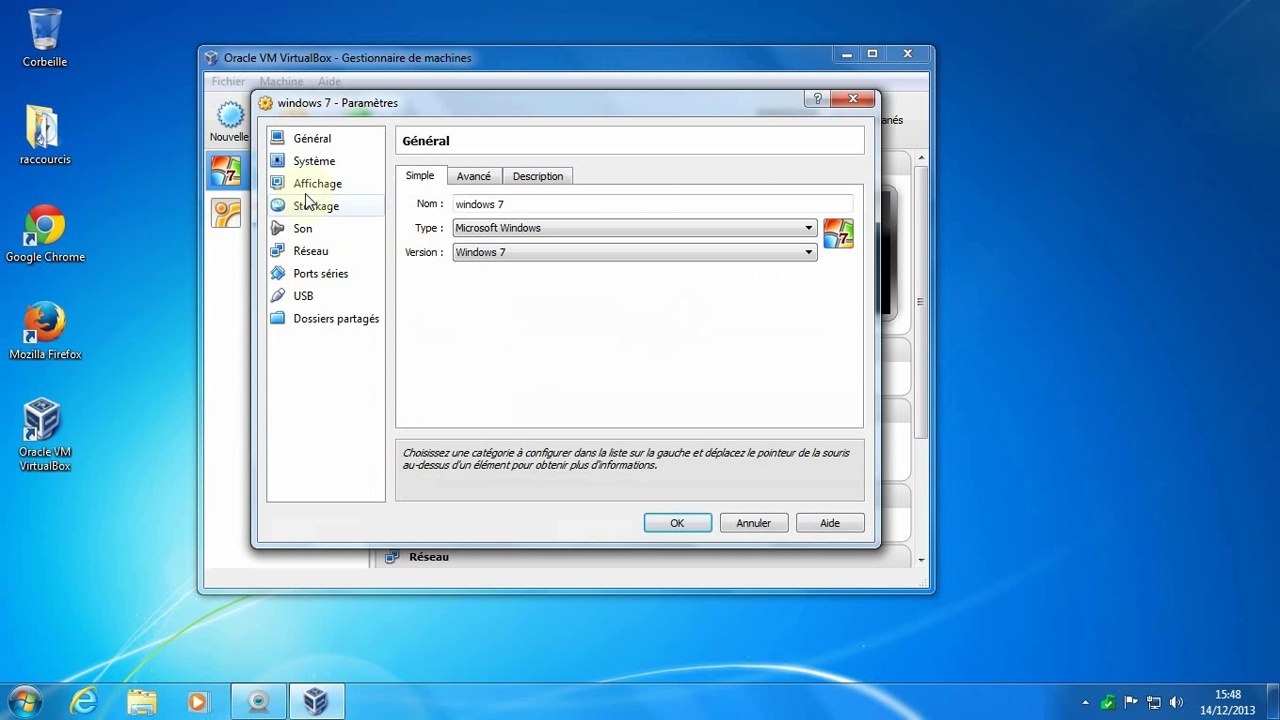Viewport: 1280px width, 720px height.
Task: Open the volume speaker tray icon
Action: [x=1176, y=703]
